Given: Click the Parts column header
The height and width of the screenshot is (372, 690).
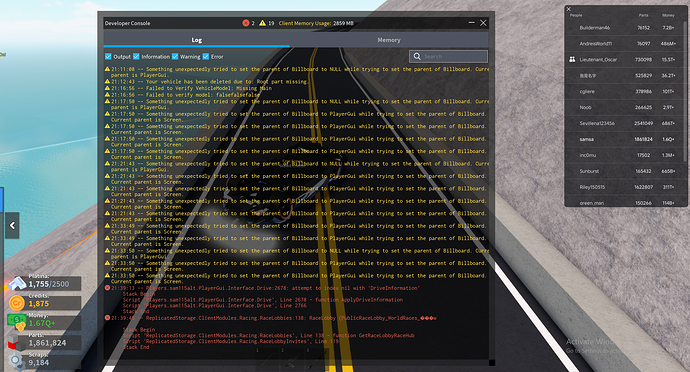Looking at the screenshot, I should (x=643, y=15).
